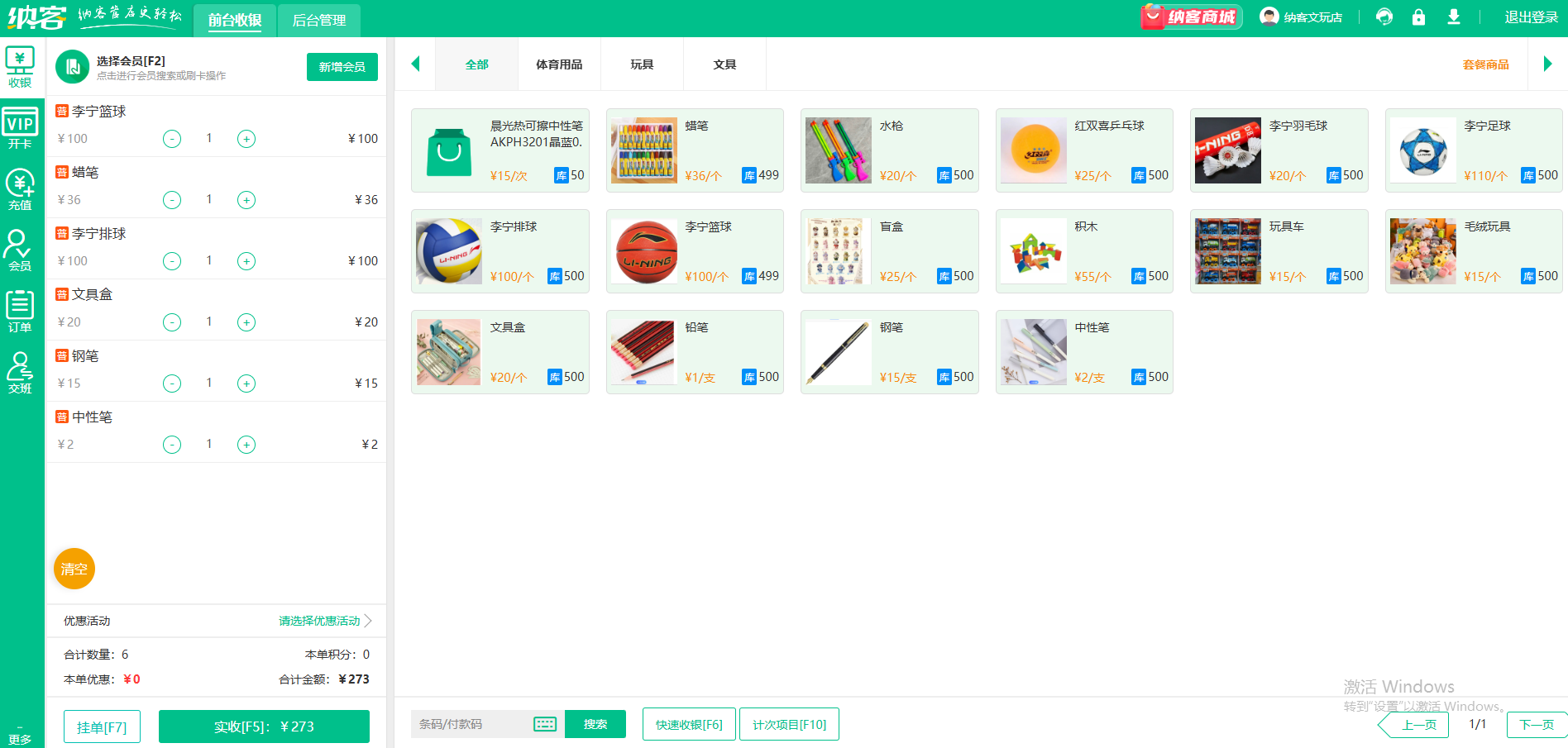Open the 订单 orders sidebar icon
Image resolution: width=1568 pixels, height=748 pixels.
(x=20, y=312)
